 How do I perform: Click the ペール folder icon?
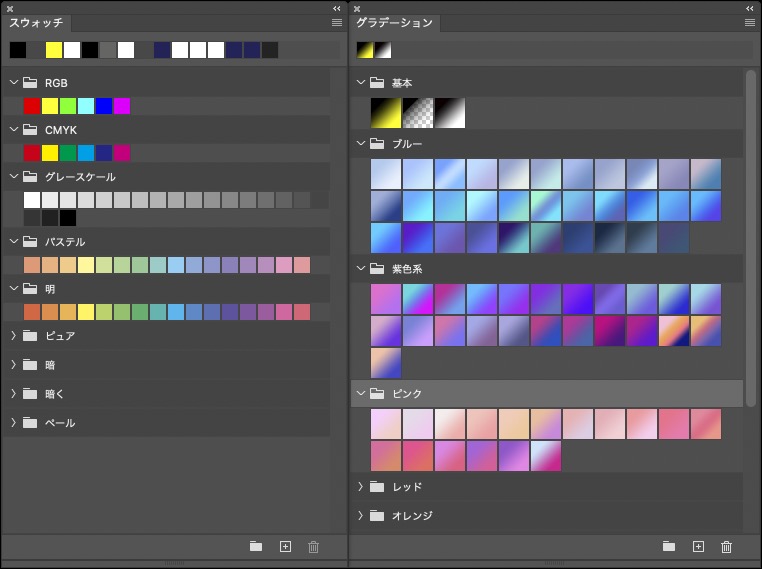pos(30,422)
